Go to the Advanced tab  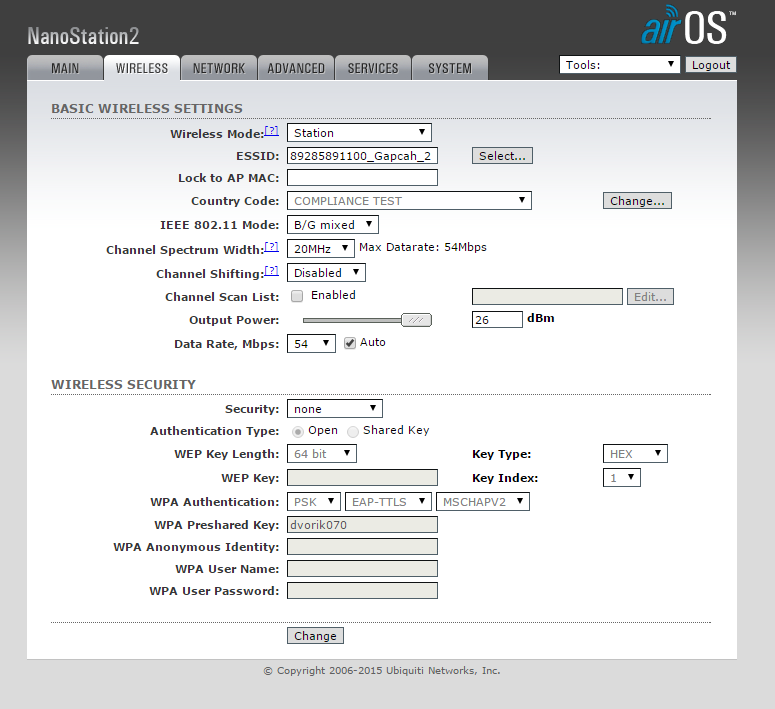click(x=295, y=68)
